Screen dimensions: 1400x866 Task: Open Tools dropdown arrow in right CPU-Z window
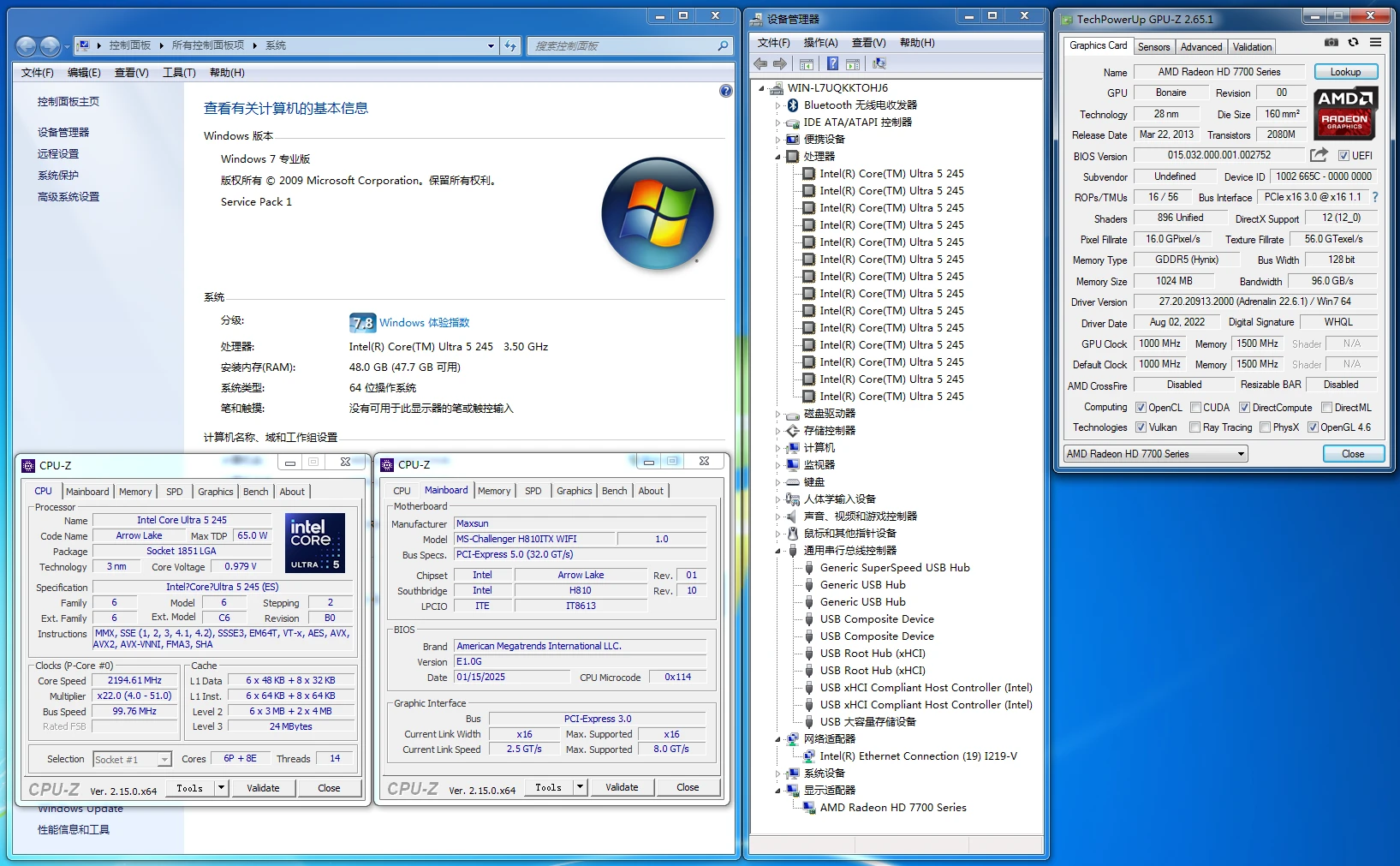(x=580, y=787)
